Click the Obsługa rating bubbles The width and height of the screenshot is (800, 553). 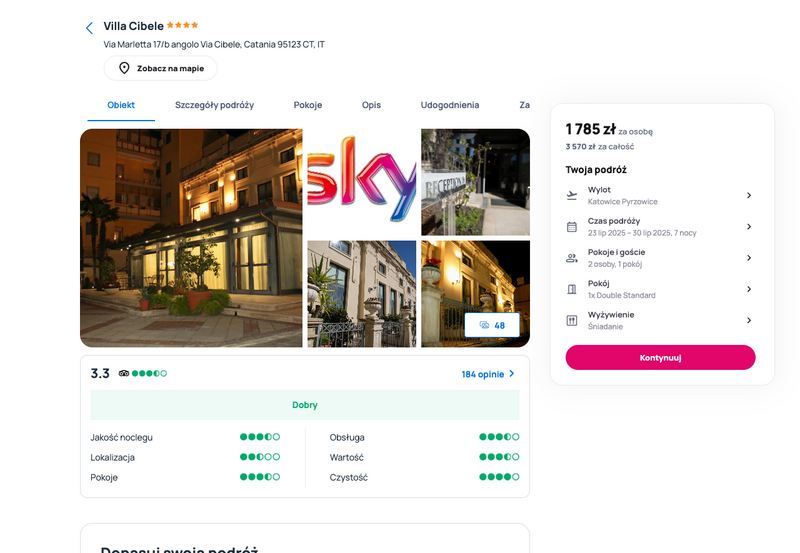click(499, 437)
